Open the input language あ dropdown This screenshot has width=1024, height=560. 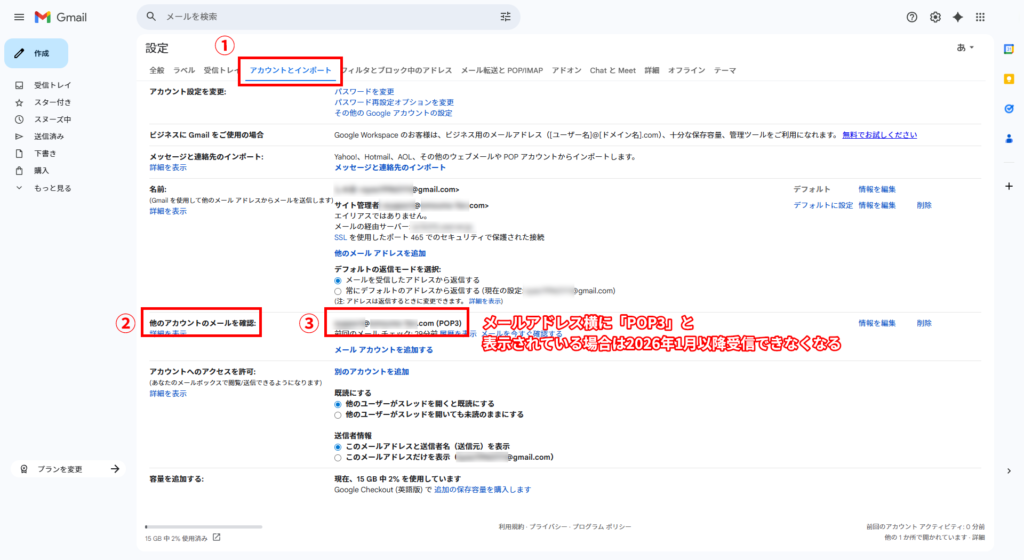[965, 48]
